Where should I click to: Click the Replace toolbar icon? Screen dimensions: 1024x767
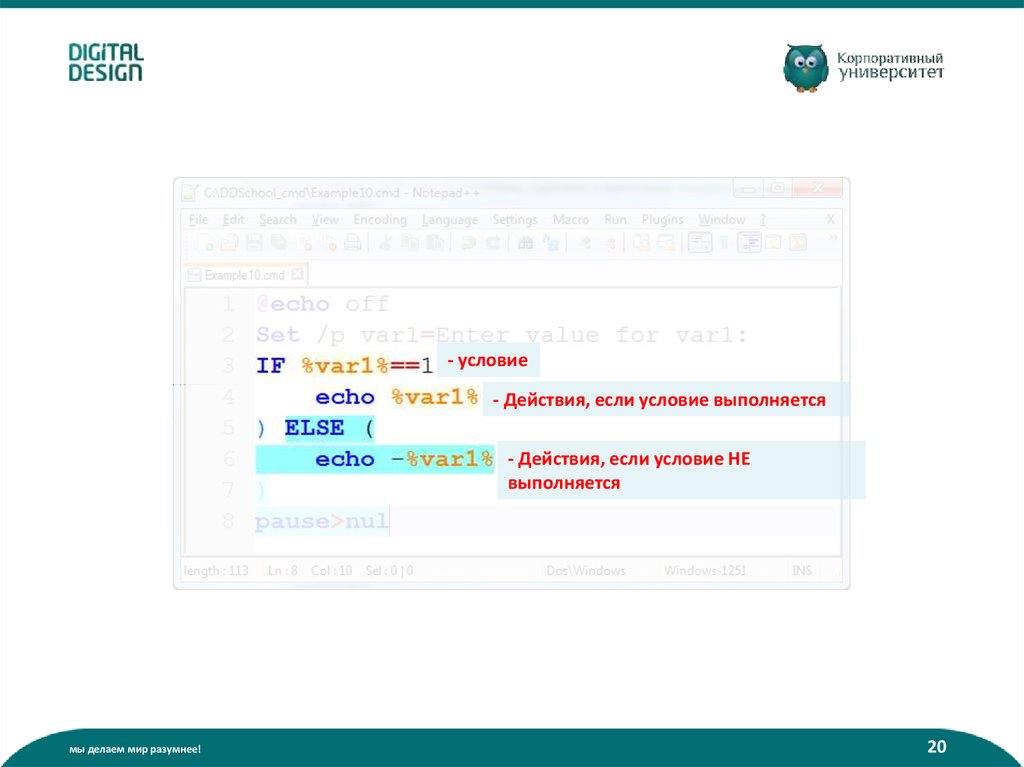[x=551, y=243]
